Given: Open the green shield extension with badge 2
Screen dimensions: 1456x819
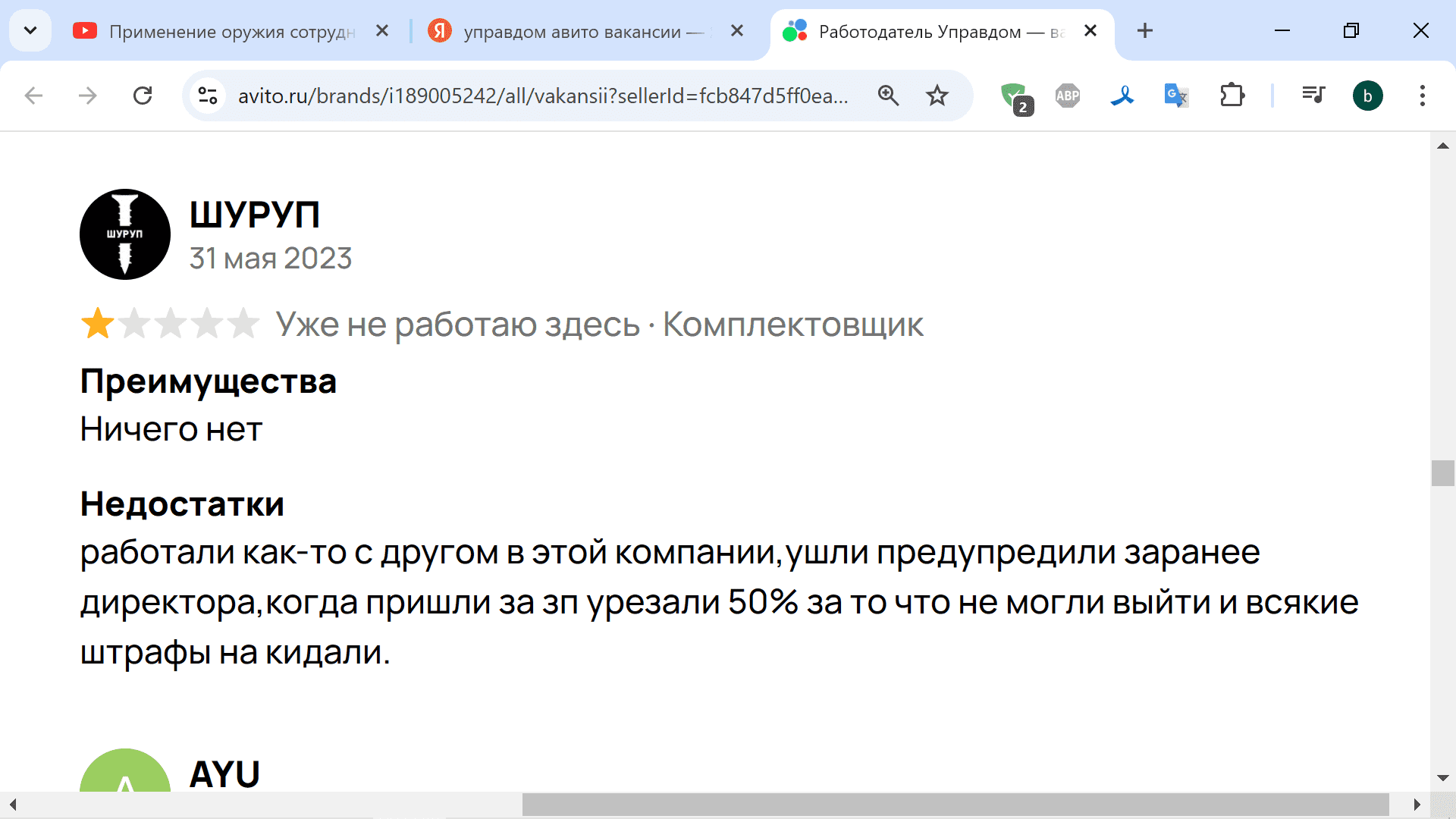Looking at the screenshot, I should click(1014, 96).
